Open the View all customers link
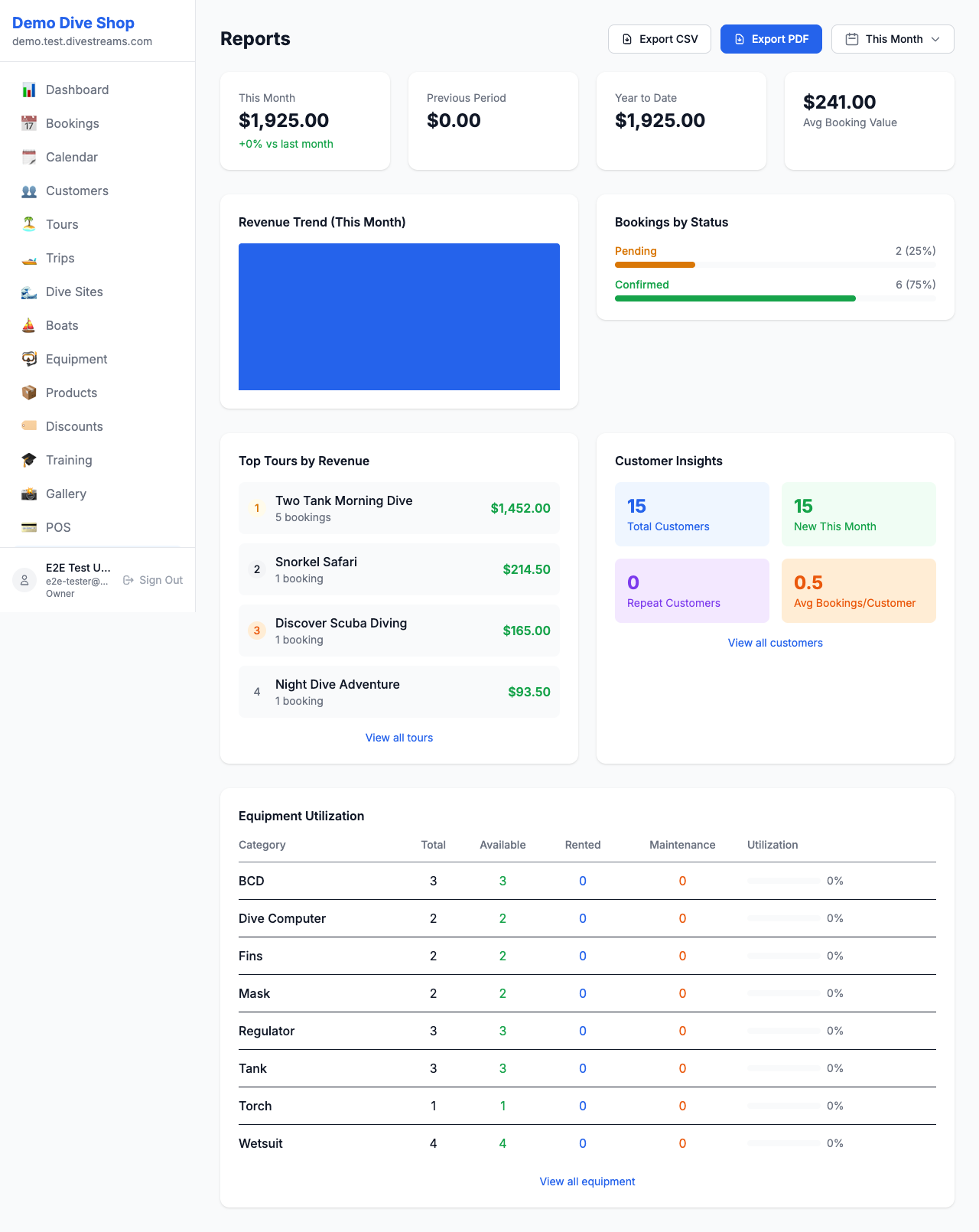 [x=775, y=643]
